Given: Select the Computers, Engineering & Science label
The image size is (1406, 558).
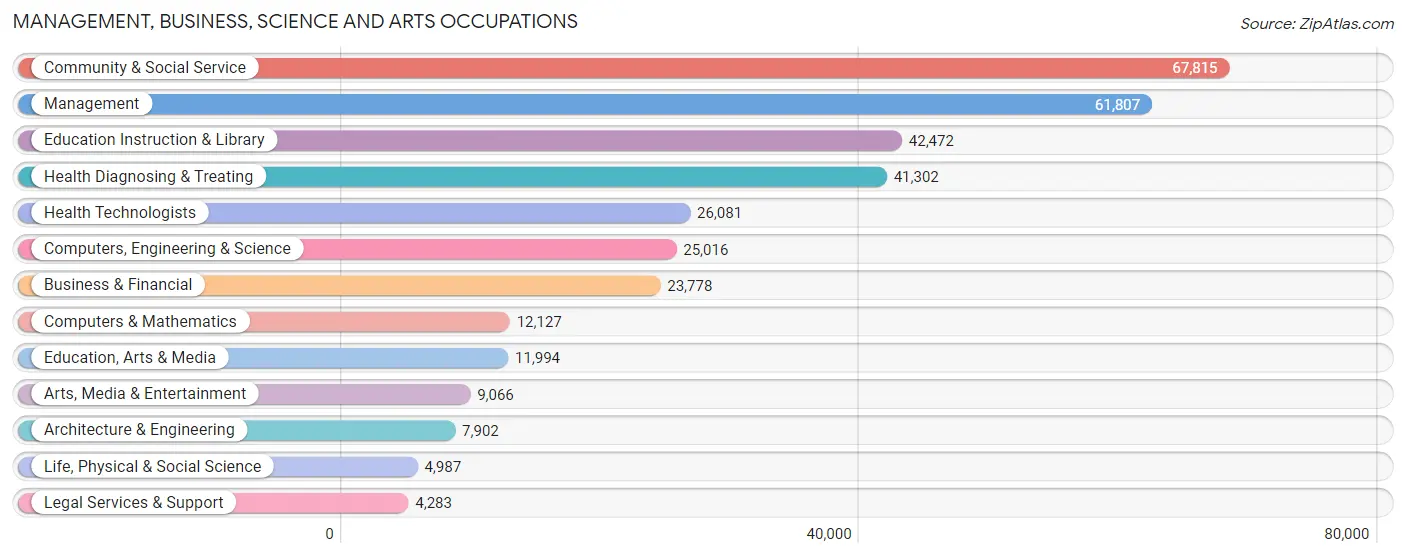Looking at the screenshot, I should (167, 248).
